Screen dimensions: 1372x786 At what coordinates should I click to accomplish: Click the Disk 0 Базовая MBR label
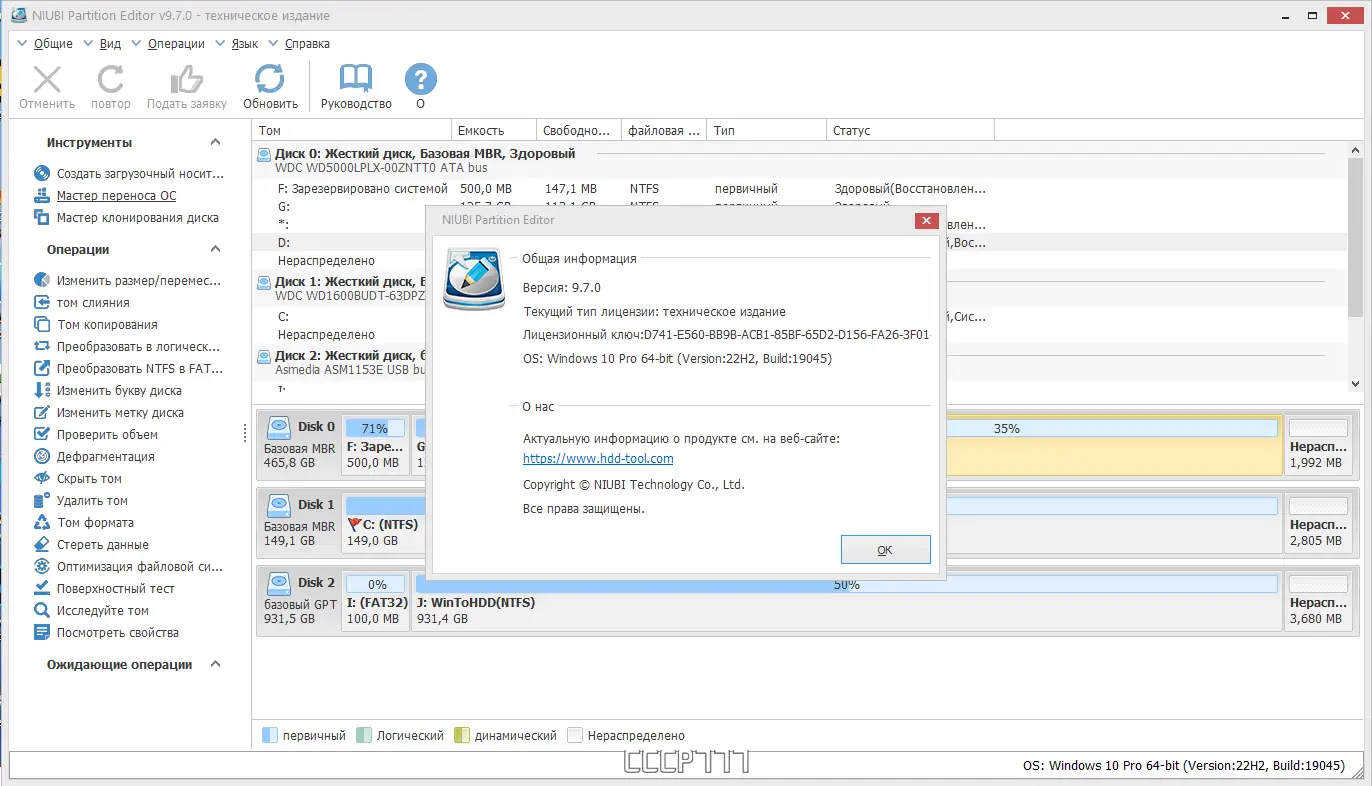[x=299, y=448]
